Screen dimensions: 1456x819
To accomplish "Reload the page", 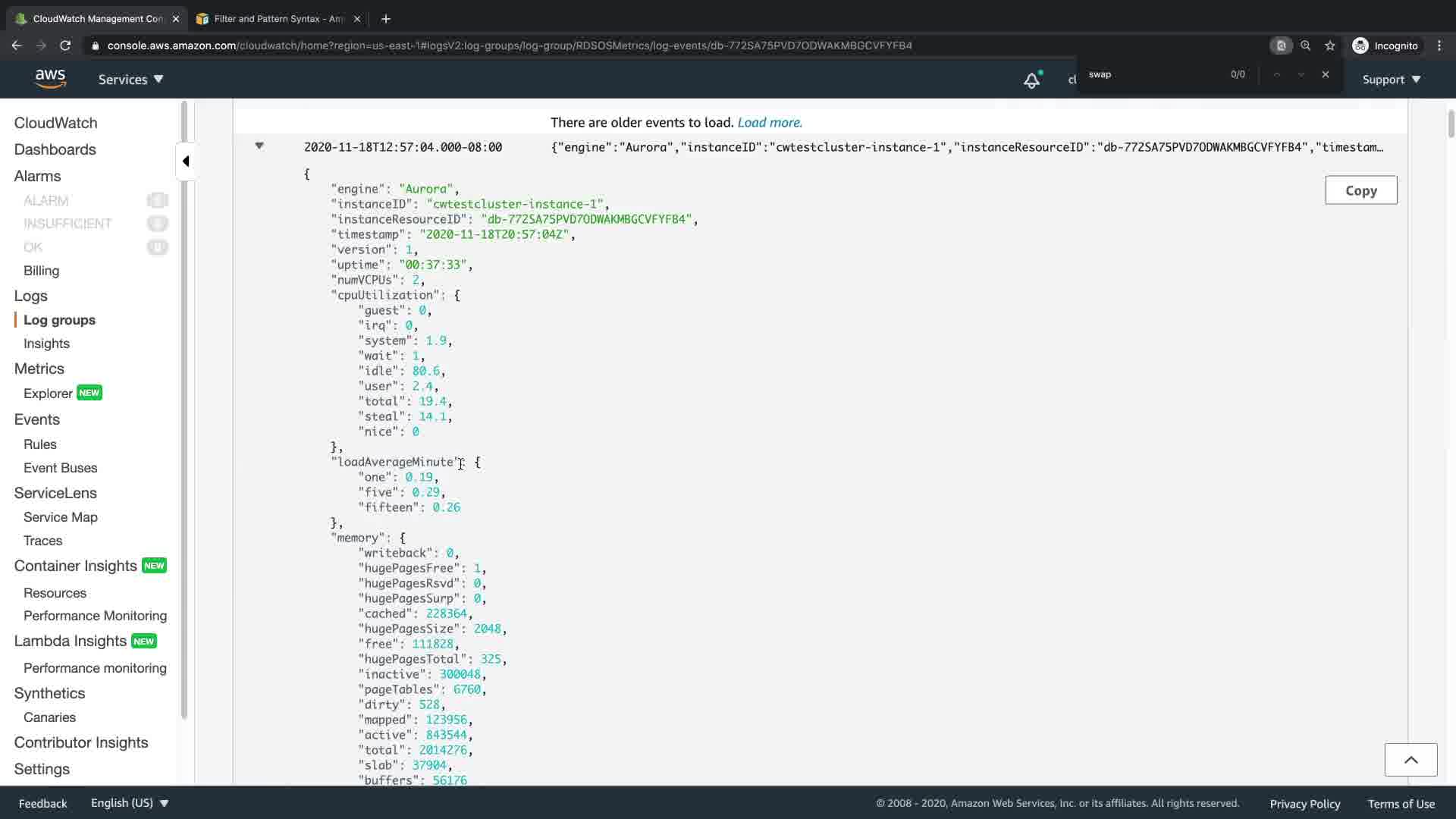I will (65, 45).
